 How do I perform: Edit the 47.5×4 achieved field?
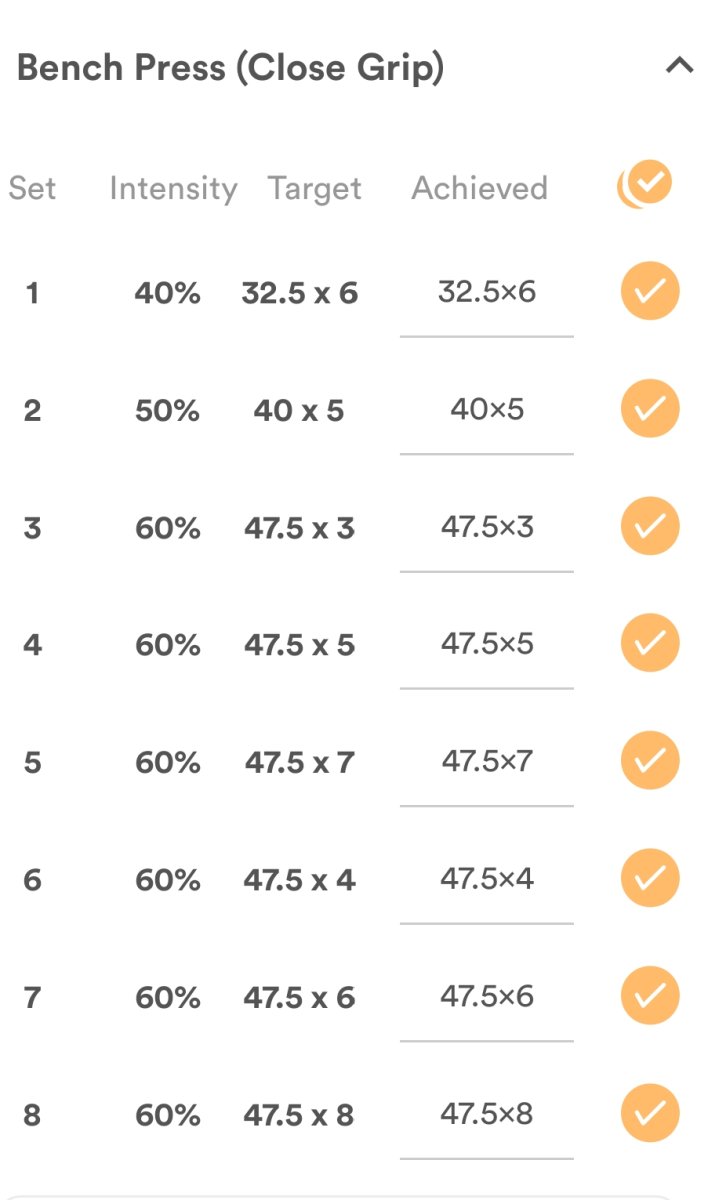click(487, 878)
